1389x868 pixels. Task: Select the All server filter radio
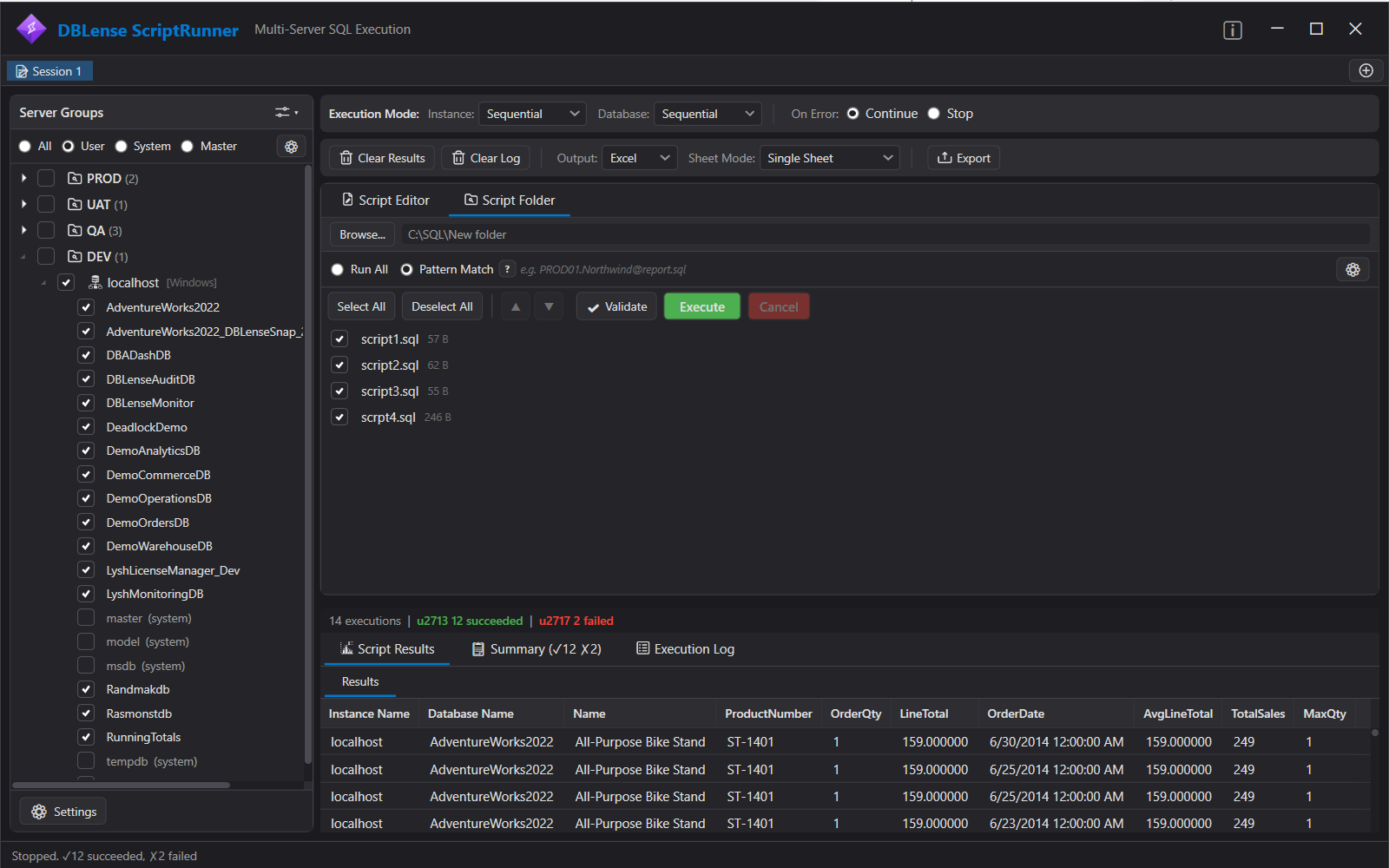[x=24, y=147]
